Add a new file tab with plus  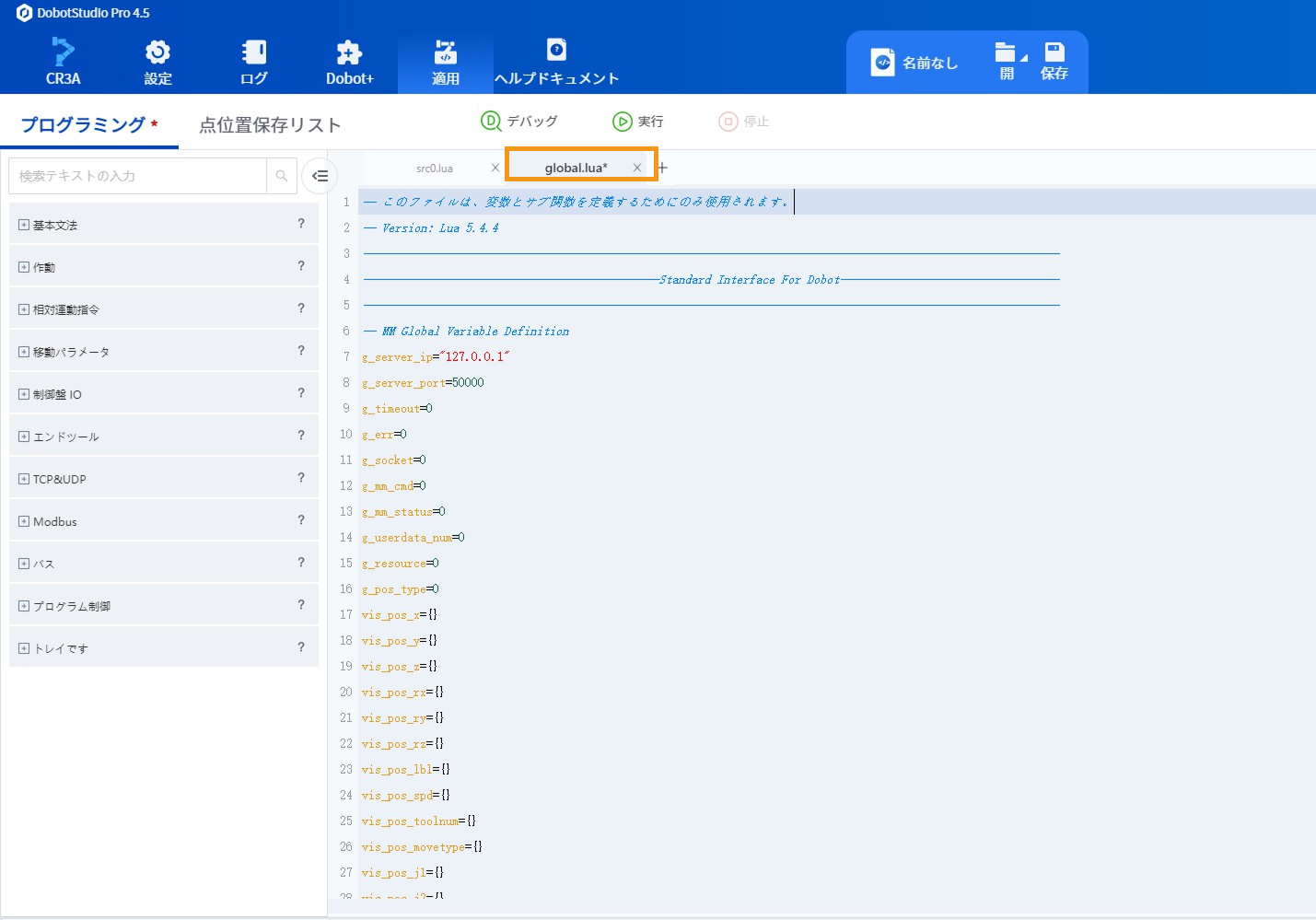pos(662,168)
